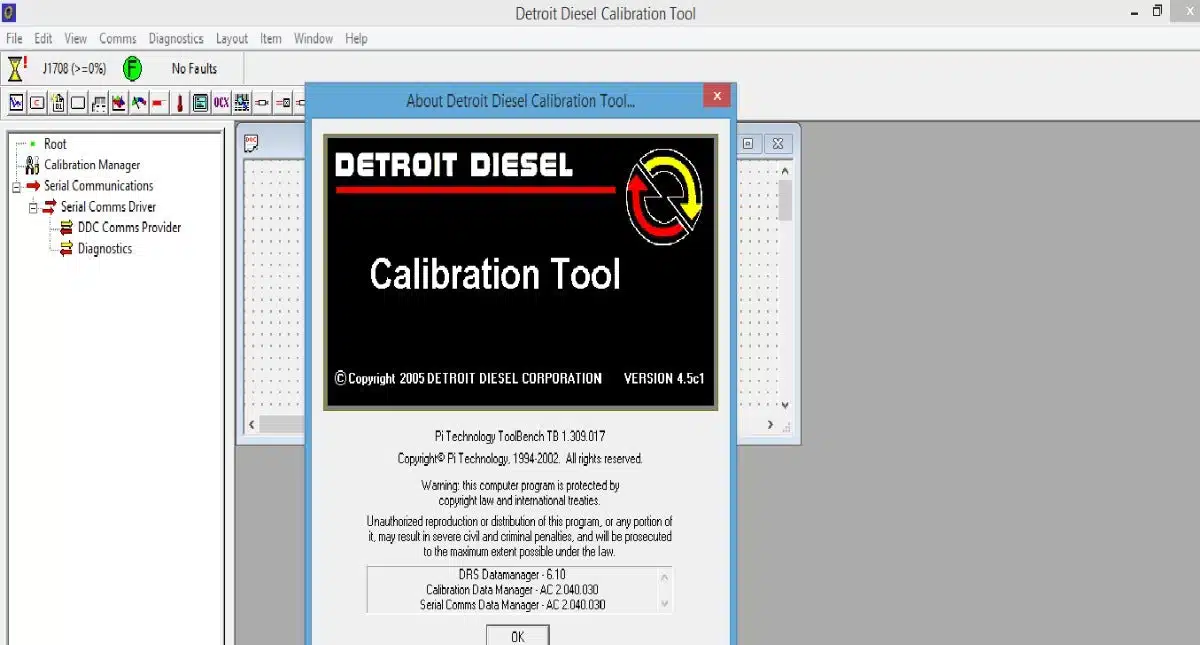Click OK in the About dialog
The width and height of the screenshot is (1200, 645).
tap(517, 636)
